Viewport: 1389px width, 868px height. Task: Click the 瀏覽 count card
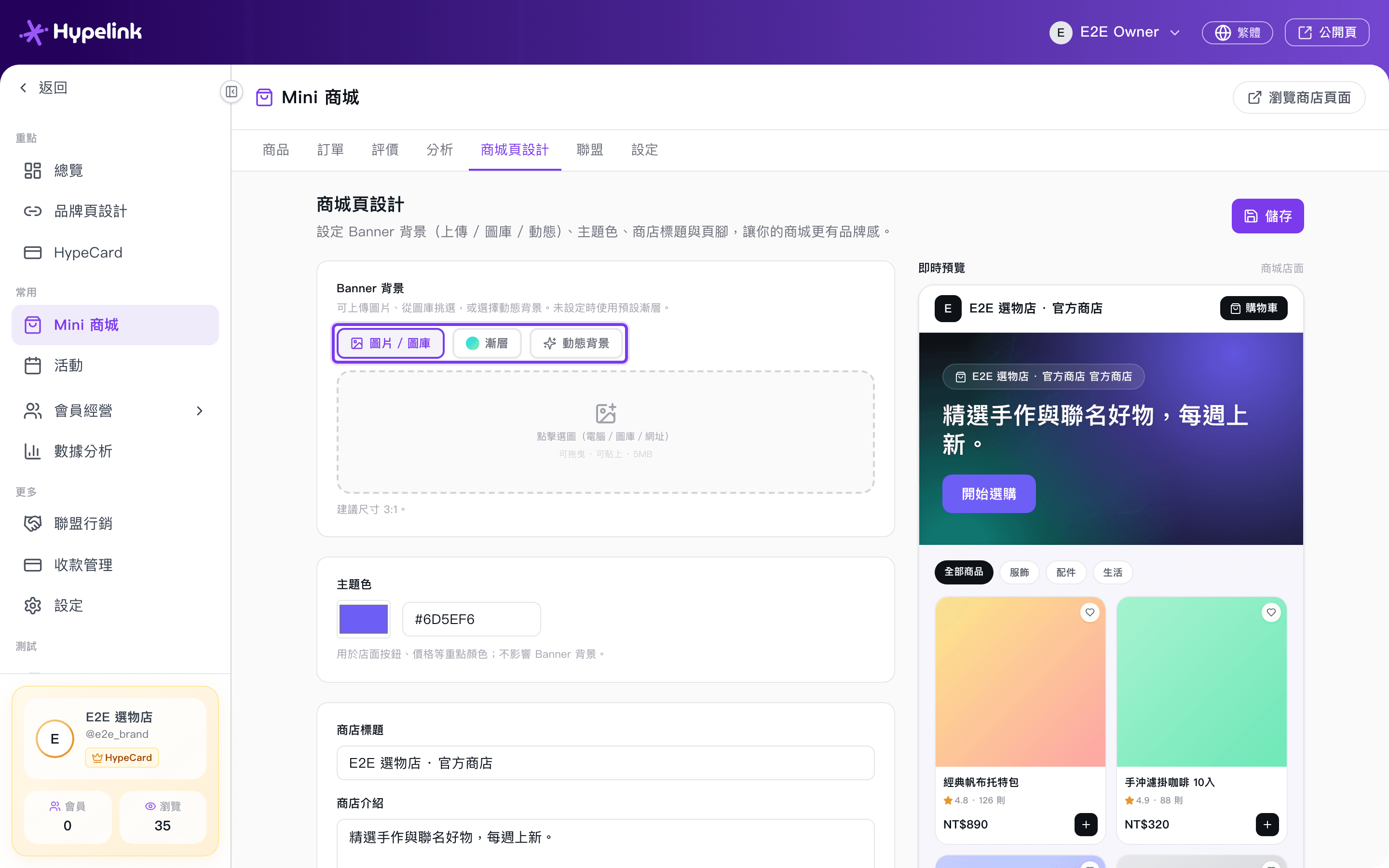[x=163, y=816]
